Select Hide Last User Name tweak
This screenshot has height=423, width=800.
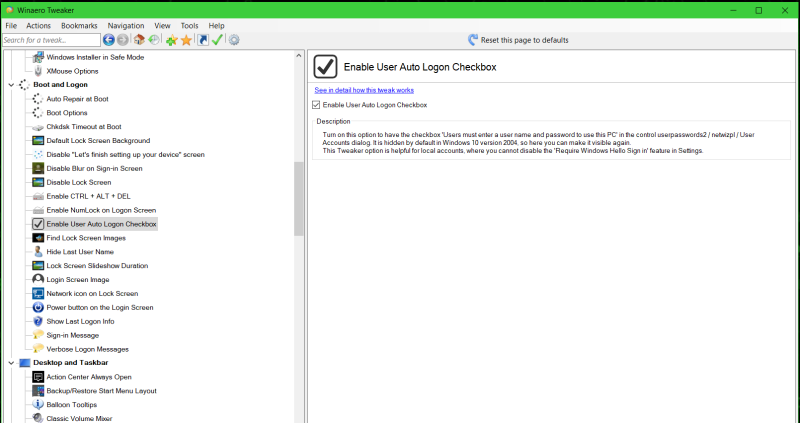tap(80, 252)
